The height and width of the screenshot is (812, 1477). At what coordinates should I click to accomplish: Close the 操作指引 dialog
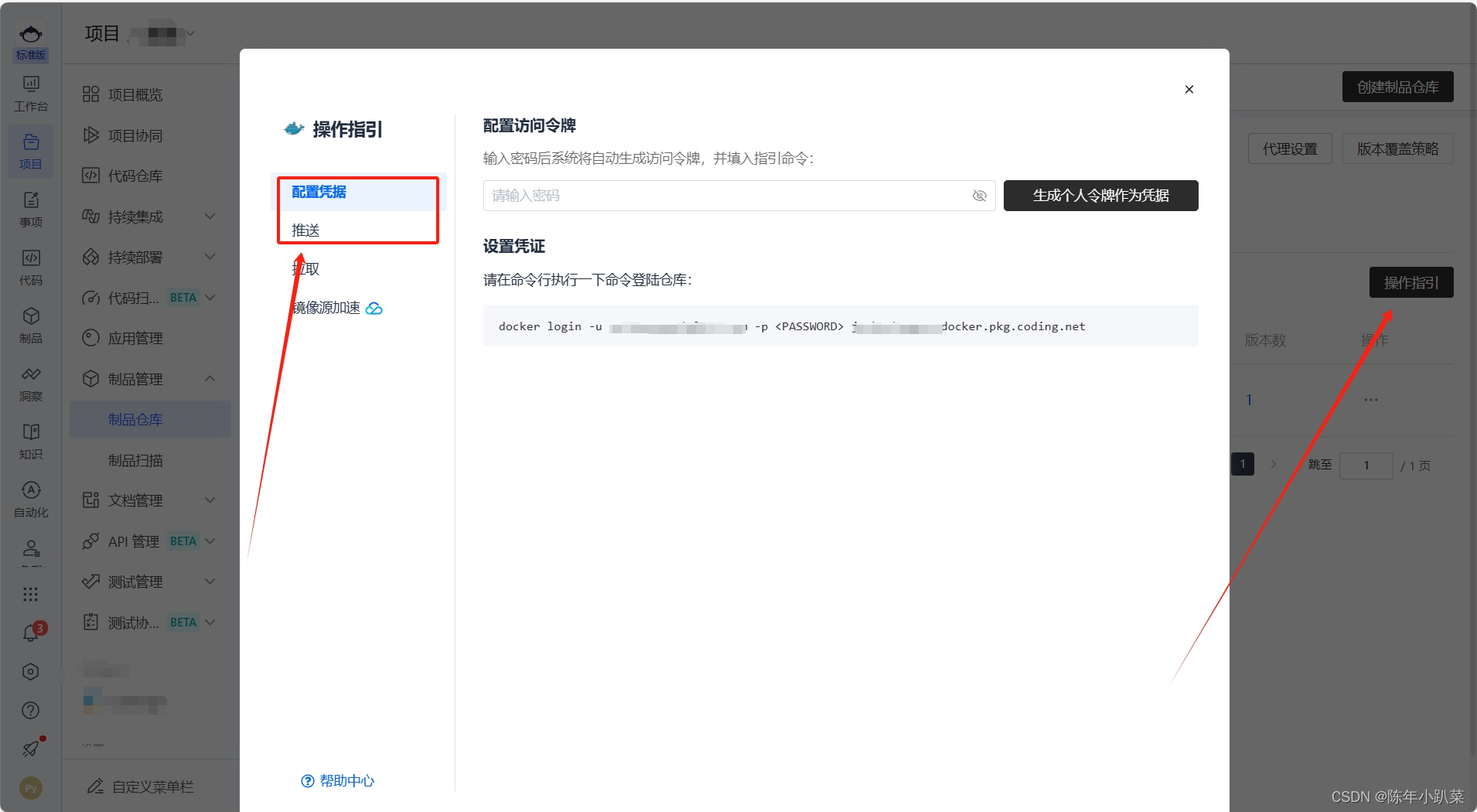(1189, 90)
